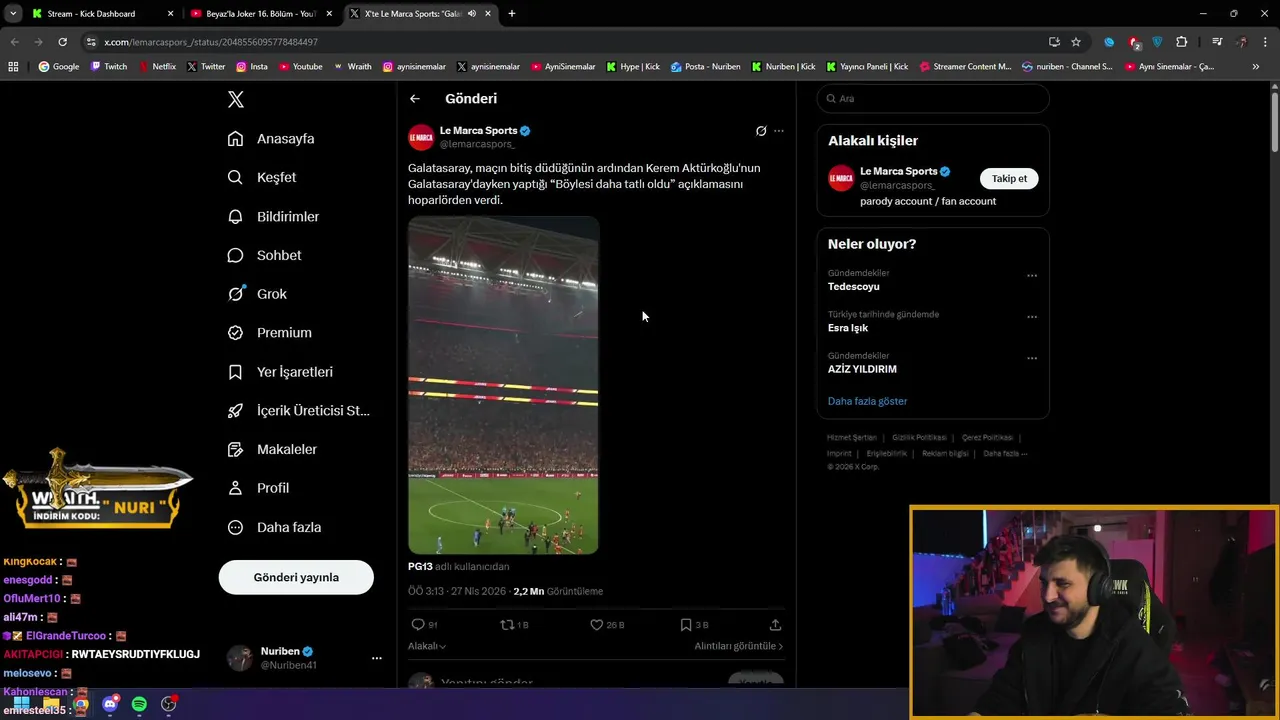Open the AZİZ YILDIRIM trending topic
The width and height of the screenshot is (1280, 720).
point(862,369)
